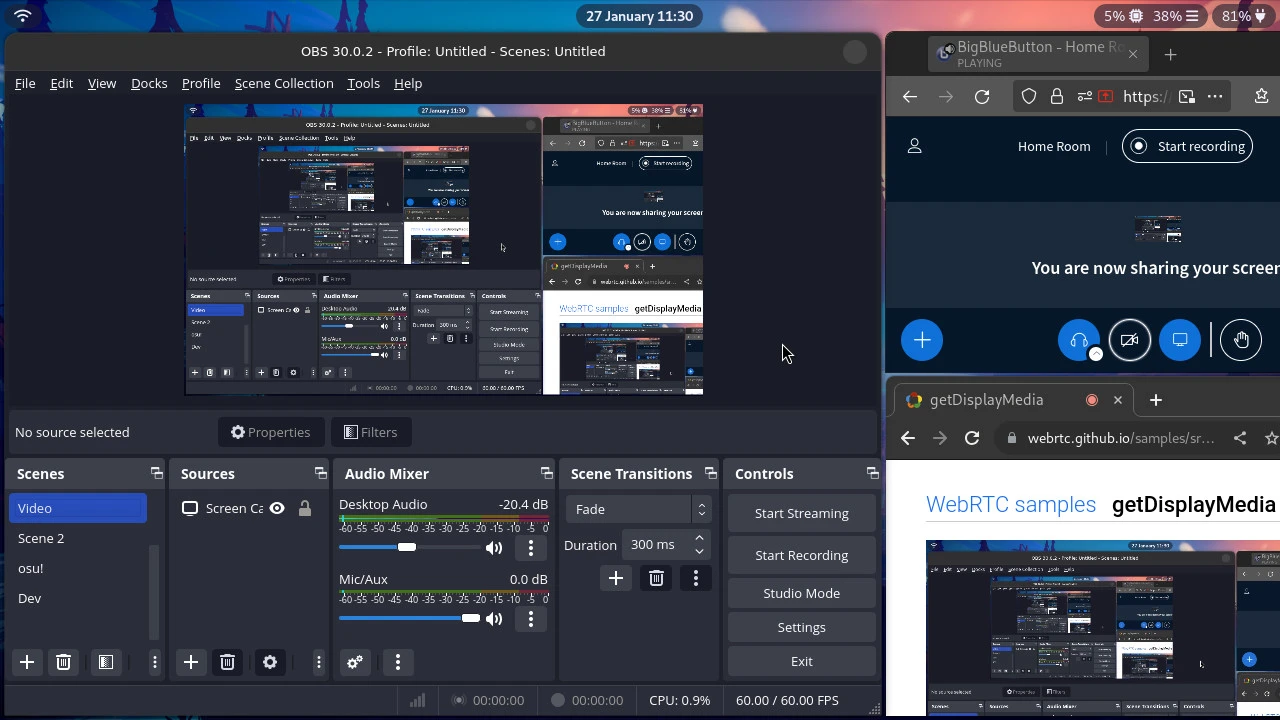The image size is (1280, 720).
Task: Float the Controls dock
Action: [x=872, y=473]
